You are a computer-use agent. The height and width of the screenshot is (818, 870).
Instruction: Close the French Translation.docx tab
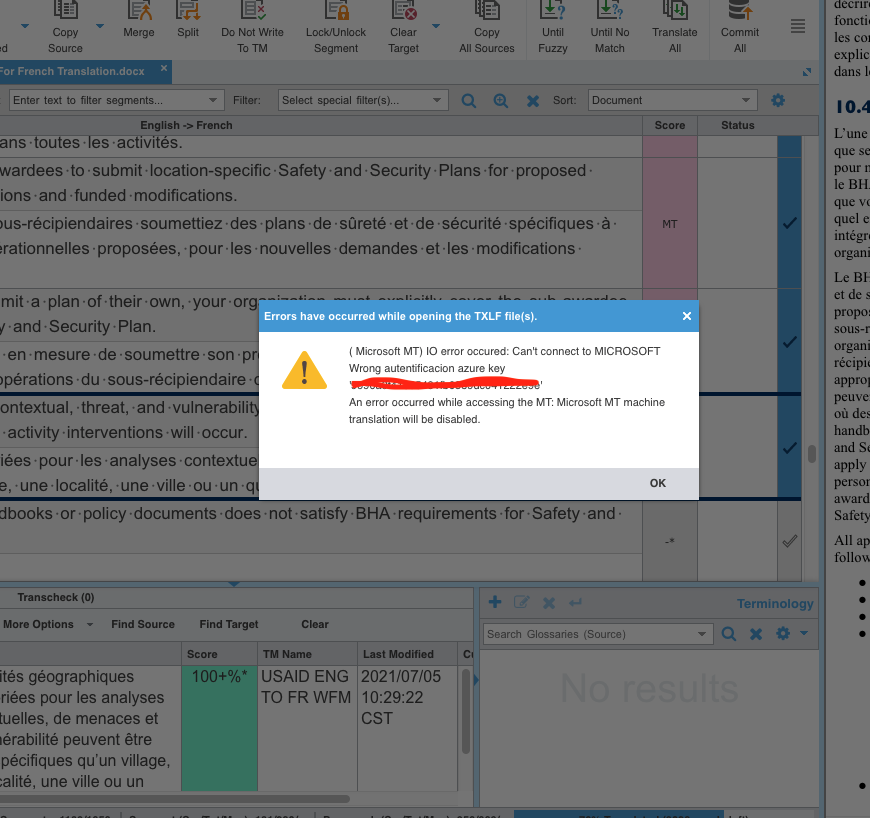coord(164,68)
